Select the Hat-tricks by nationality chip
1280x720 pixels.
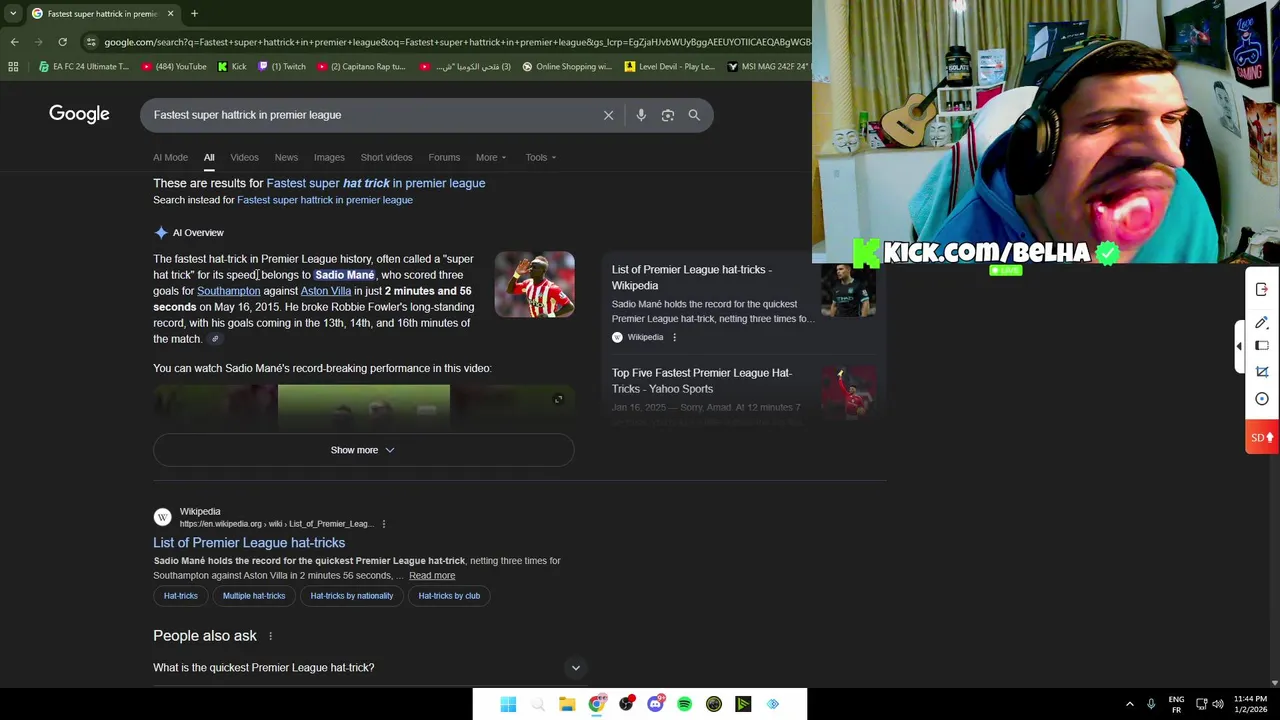[352, 596]
